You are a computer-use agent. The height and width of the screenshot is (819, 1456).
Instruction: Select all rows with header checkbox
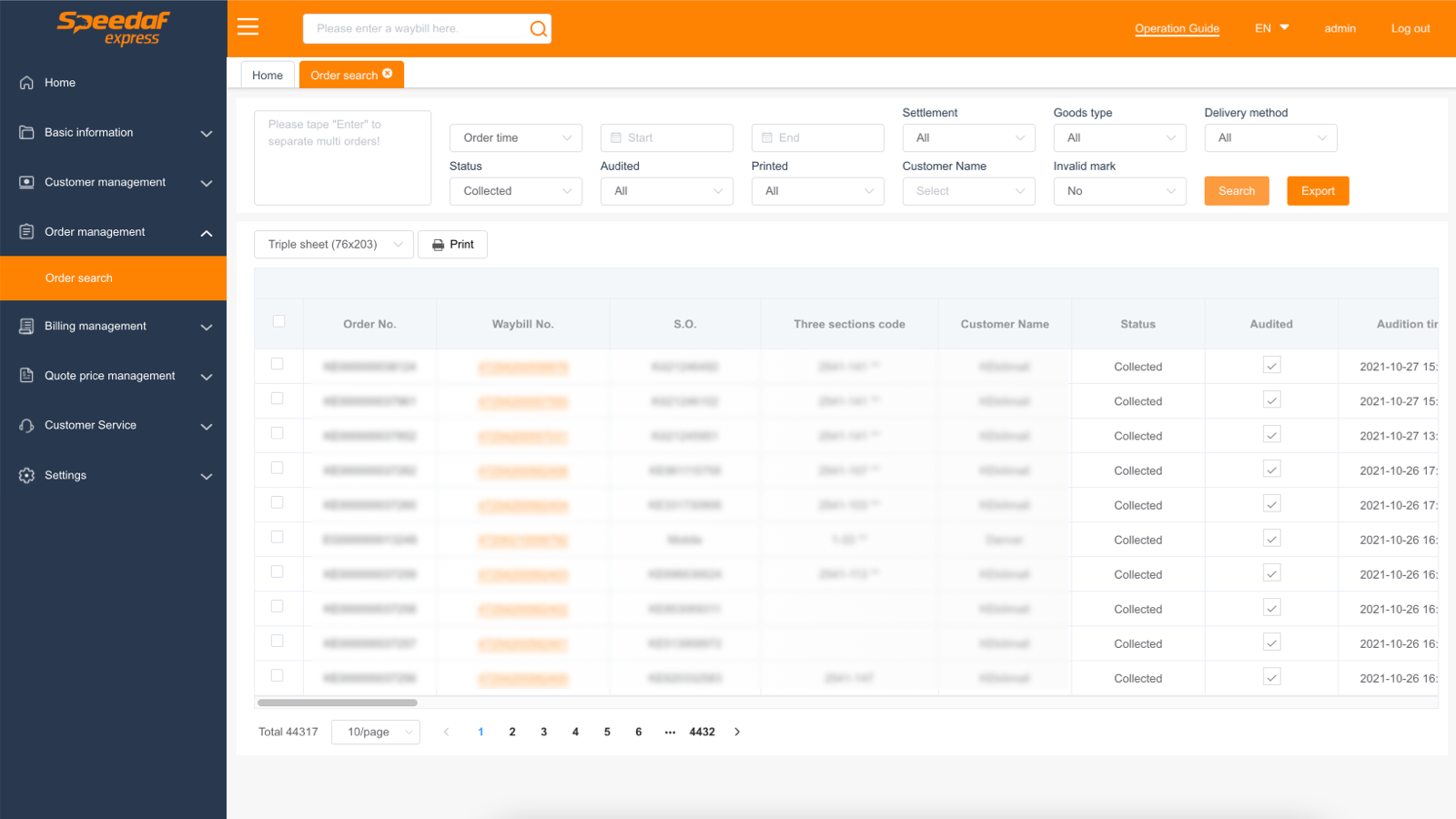point(278,321)
